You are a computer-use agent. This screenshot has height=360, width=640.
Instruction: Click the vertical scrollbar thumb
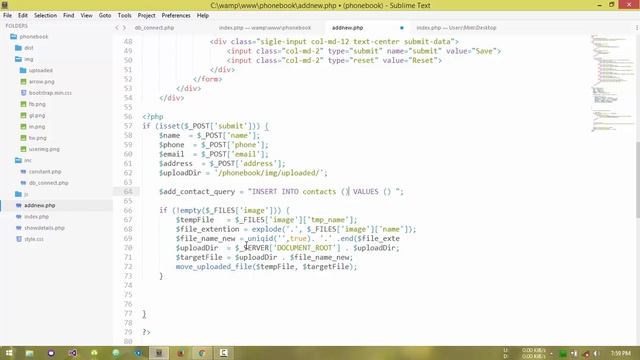[x=637, y=180]
